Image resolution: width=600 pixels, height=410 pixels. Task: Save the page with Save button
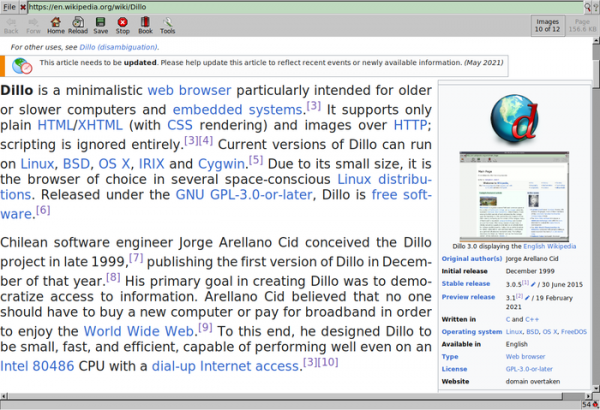pyautogui.click(x=100, y=25)
